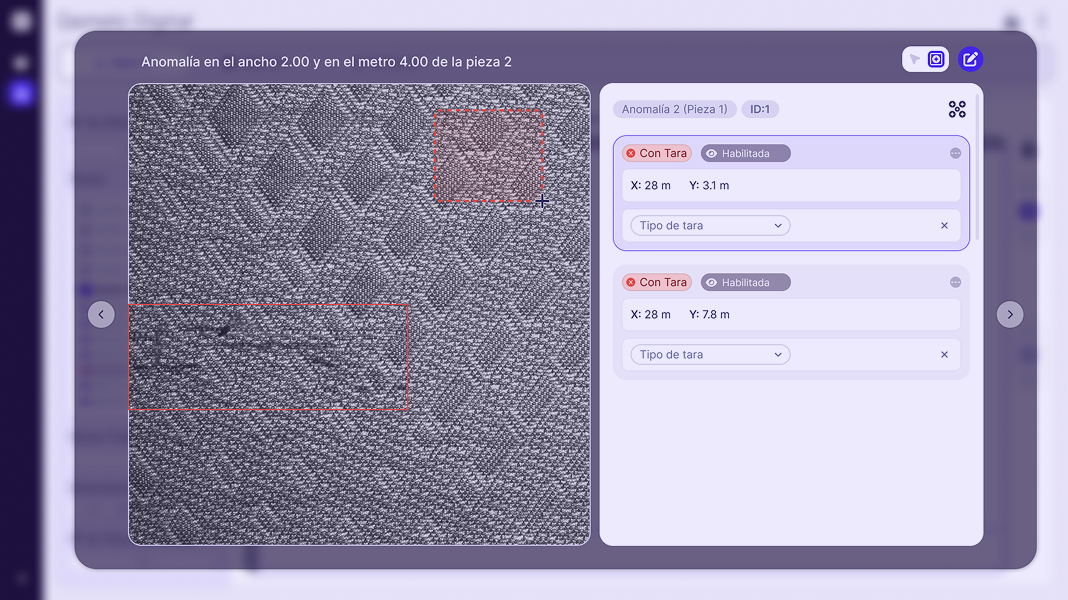The height and width of the screenshot is (600, 1068).
Task: Clear Tipo de tara in second card
Action: (x=944, y=355)
